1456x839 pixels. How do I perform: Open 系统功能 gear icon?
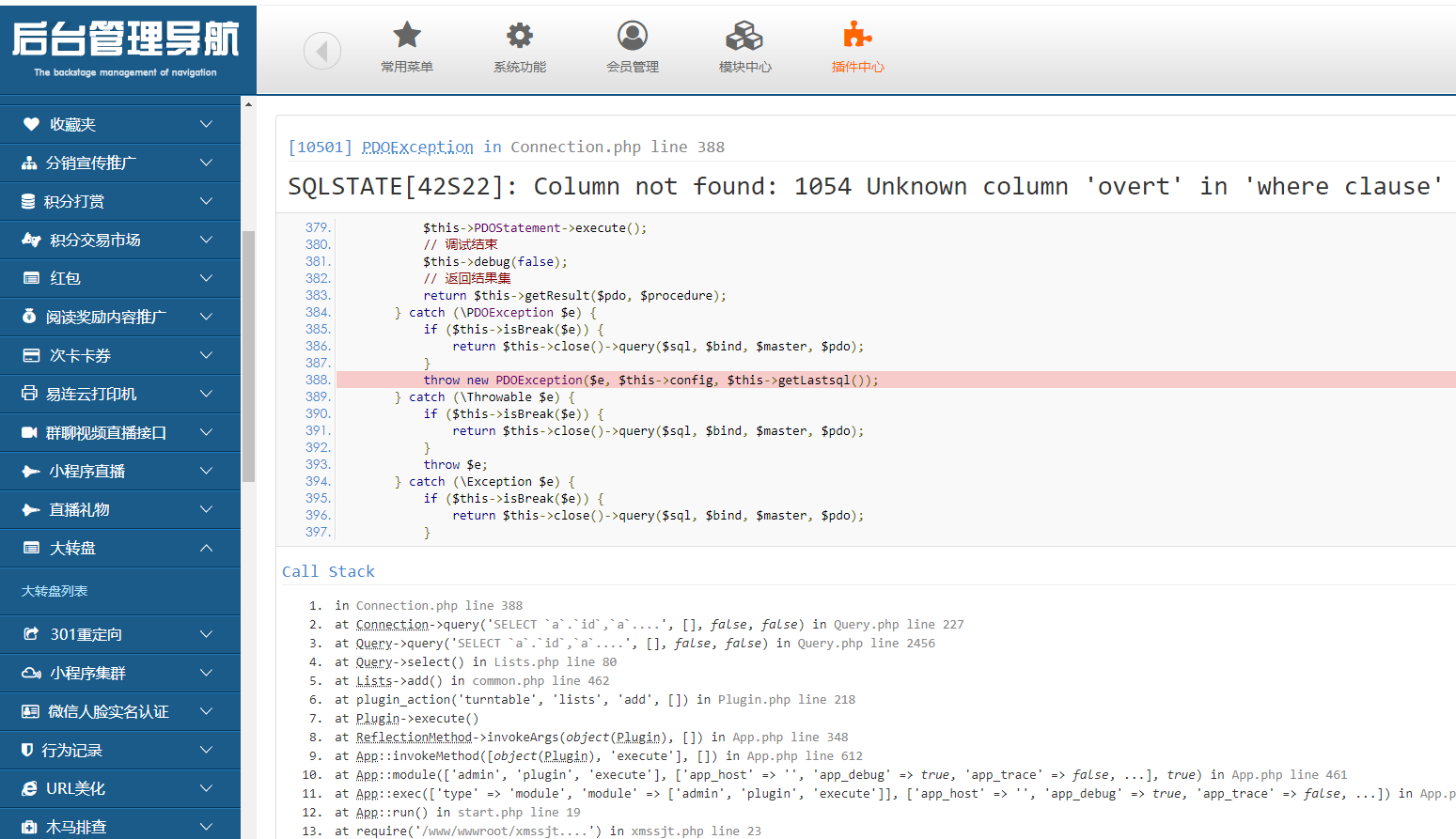click(x=520, y=36)
